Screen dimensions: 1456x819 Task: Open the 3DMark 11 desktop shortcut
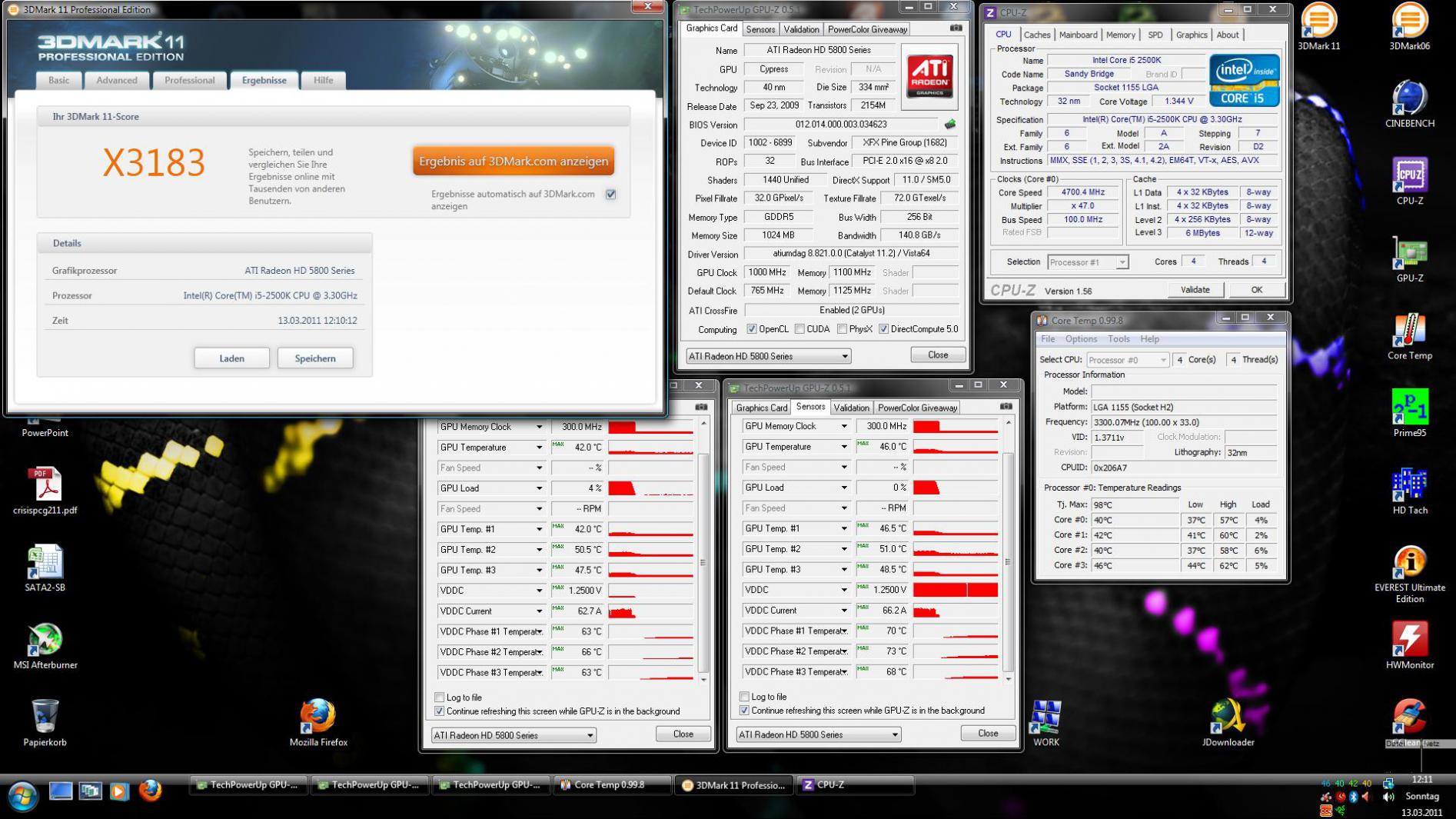tap(1318, 26)
